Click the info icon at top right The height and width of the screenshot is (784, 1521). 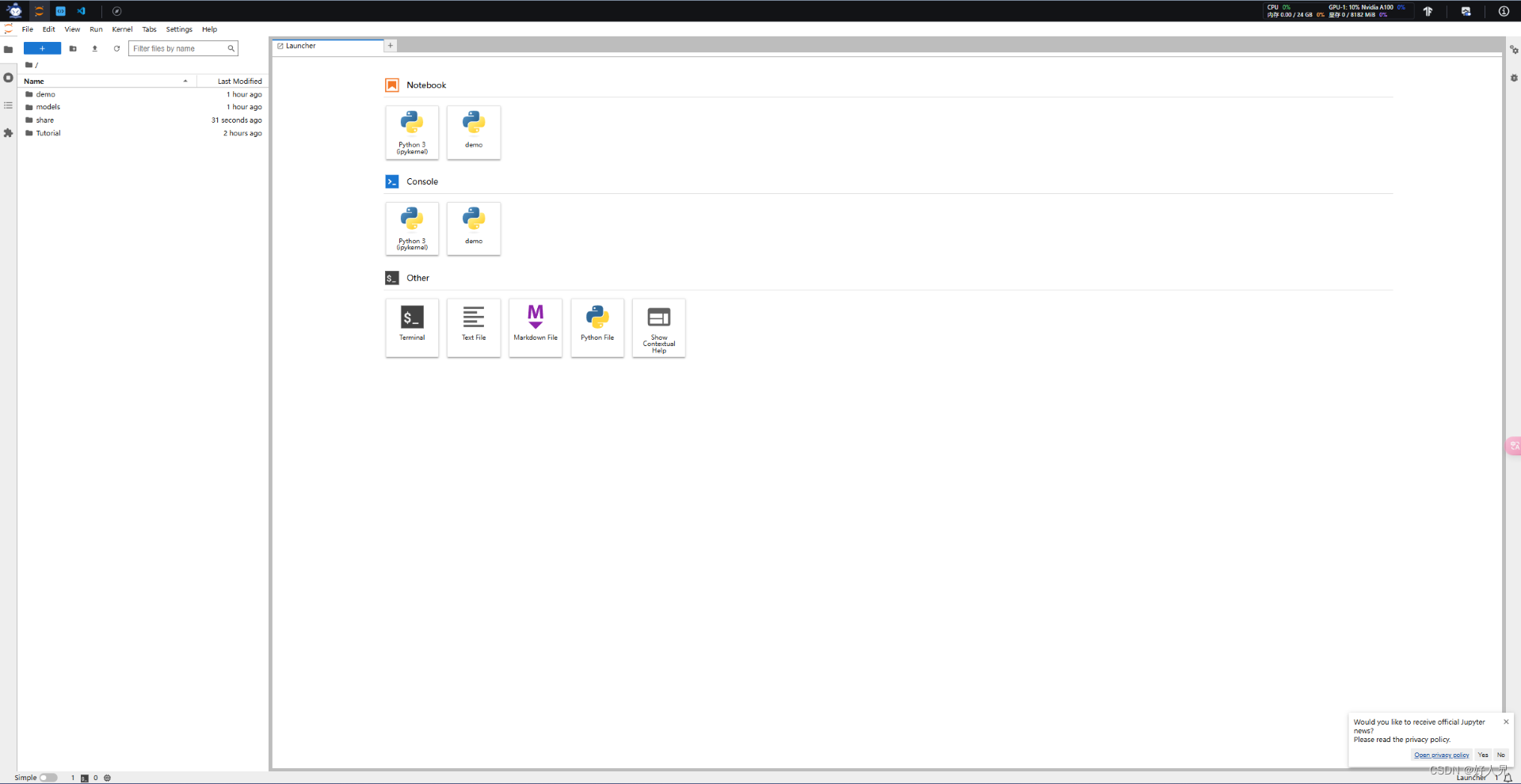(1503, 11)
